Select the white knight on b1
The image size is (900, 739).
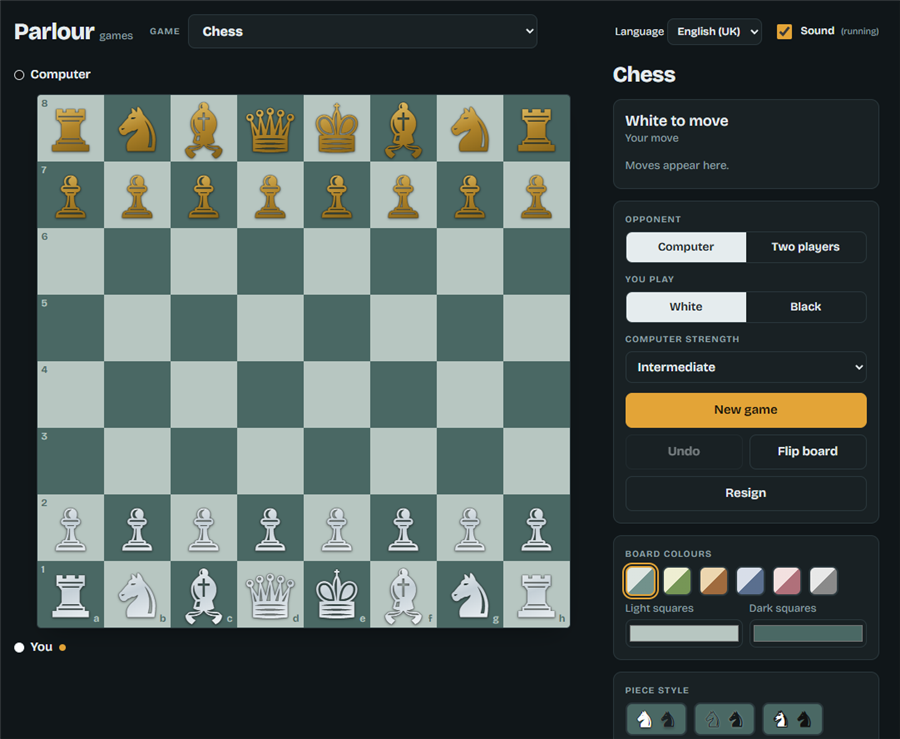click(137, 594)
